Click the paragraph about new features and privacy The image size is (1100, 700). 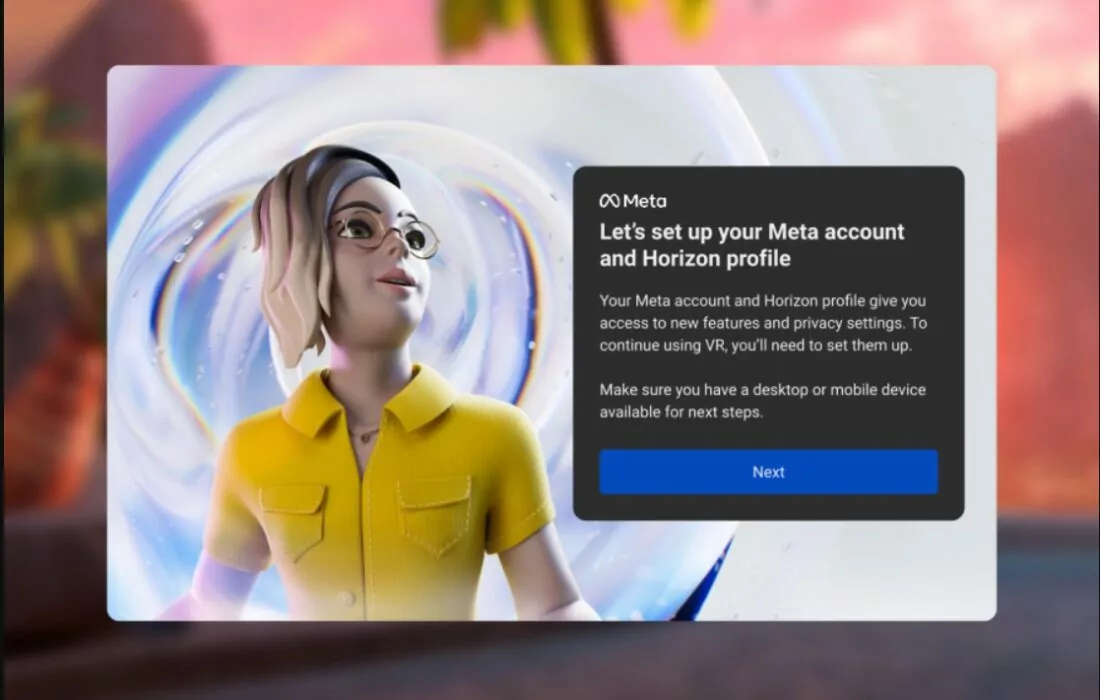tap(764, 323)
